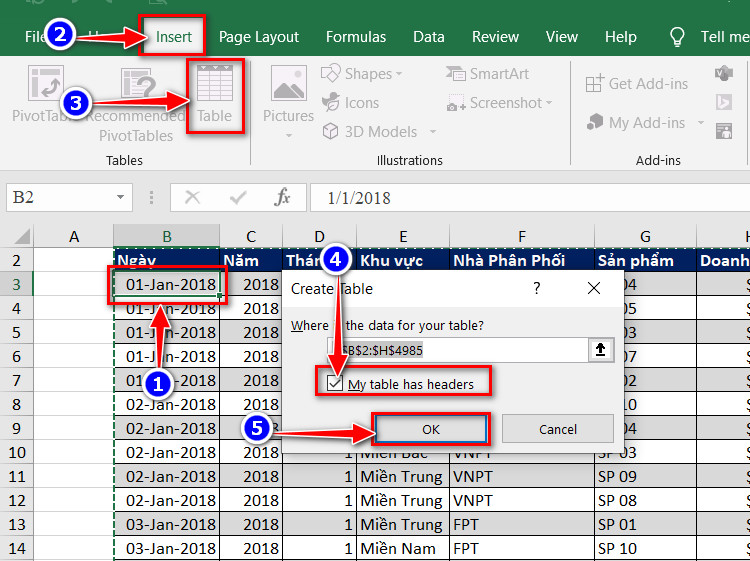
Task: Open the Review tab
Action: (495, 37)
